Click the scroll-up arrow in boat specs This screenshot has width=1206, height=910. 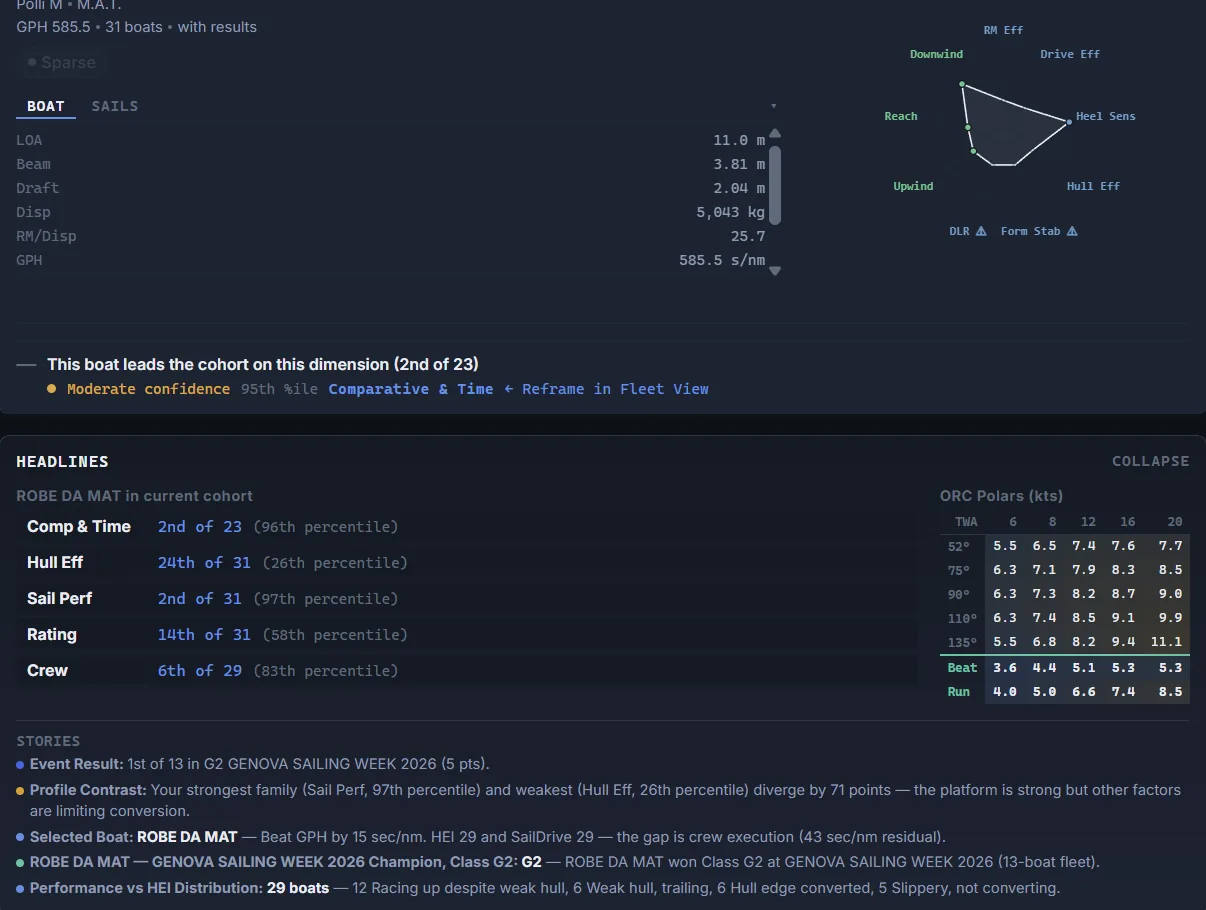point(774,134)
